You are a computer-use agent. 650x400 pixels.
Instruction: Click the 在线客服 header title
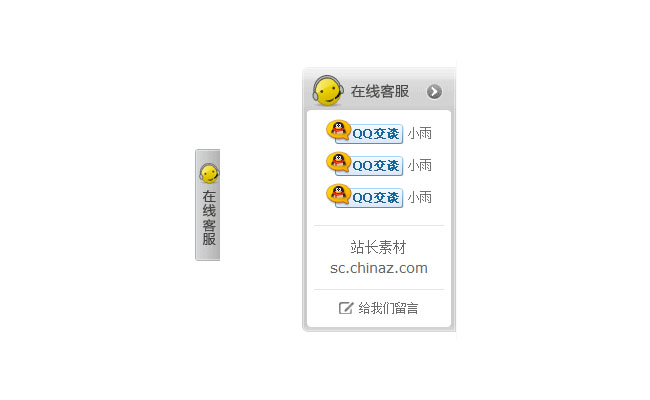[380, 91]
